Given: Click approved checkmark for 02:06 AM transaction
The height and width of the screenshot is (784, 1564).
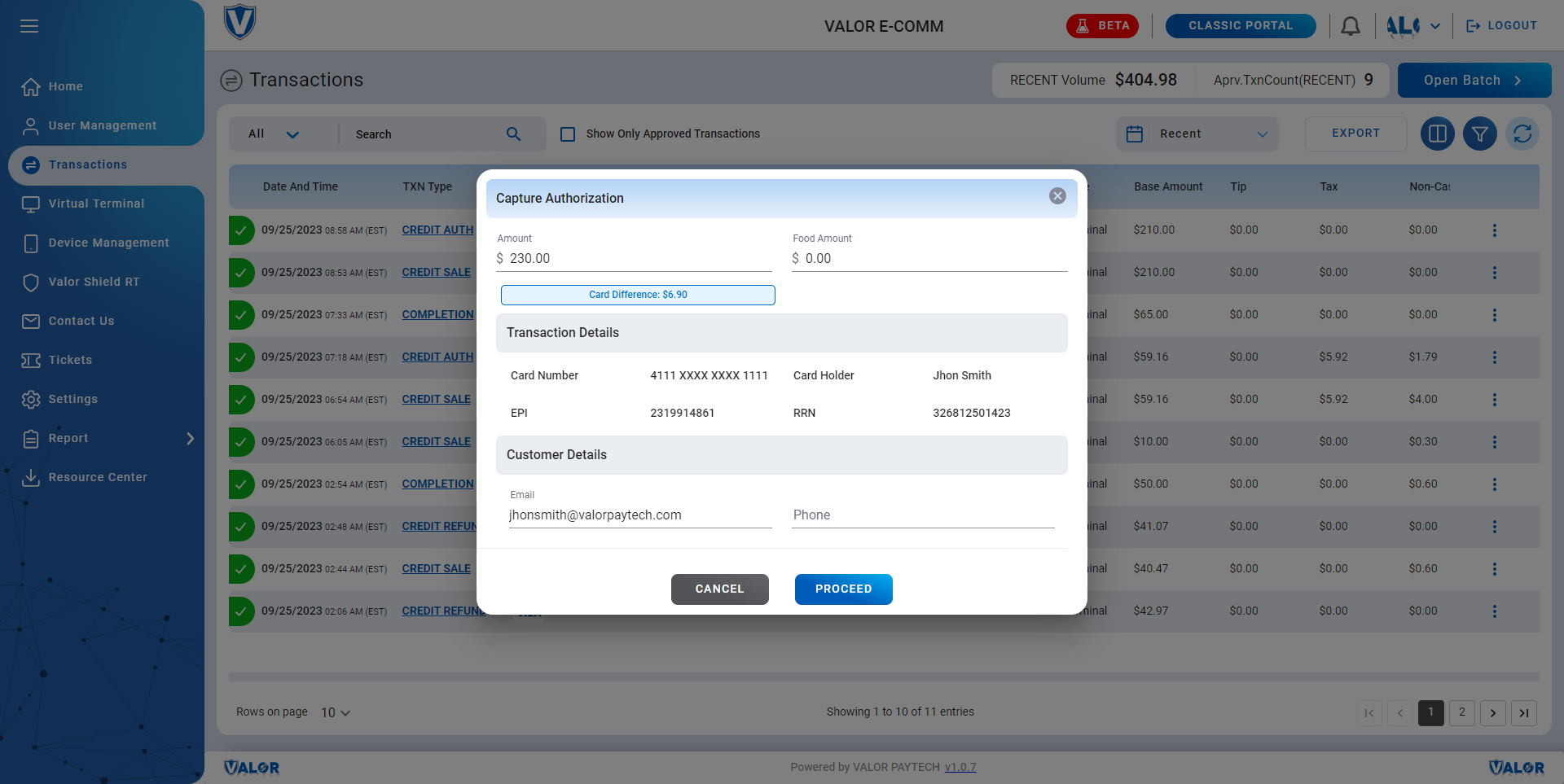Looking at the screenshot, I should [241, 611].
